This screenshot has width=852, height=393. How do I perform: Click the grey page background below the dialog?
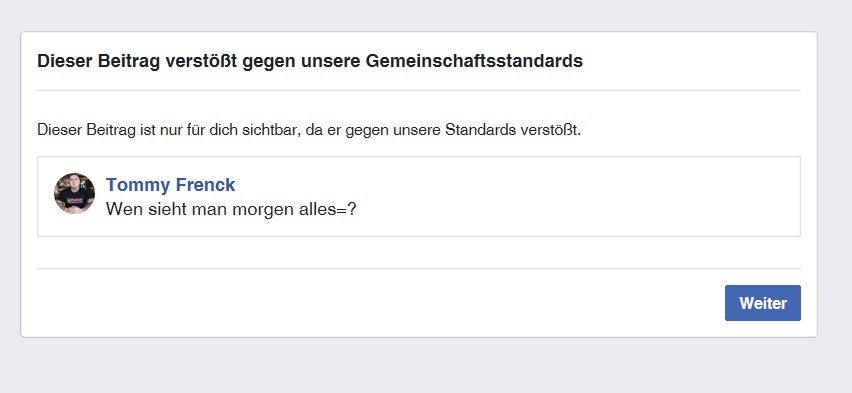pyautogui.click(x=426, y=367)
